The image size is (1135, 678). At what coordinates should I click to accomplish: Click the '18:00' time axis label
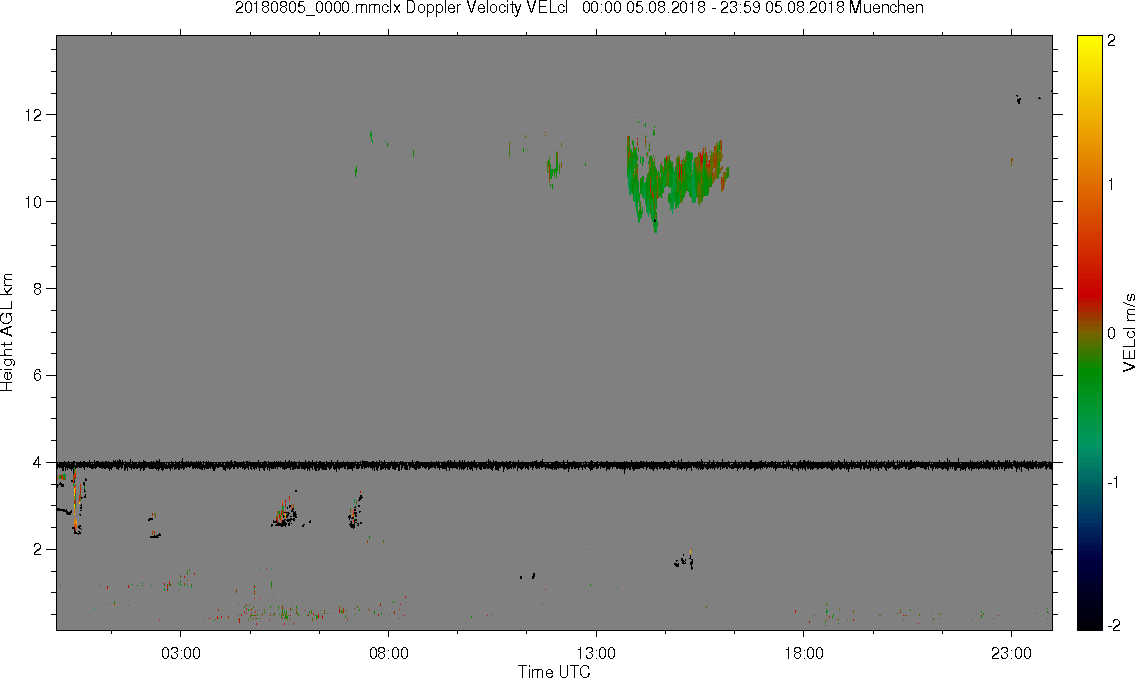[x=803, y=653]
